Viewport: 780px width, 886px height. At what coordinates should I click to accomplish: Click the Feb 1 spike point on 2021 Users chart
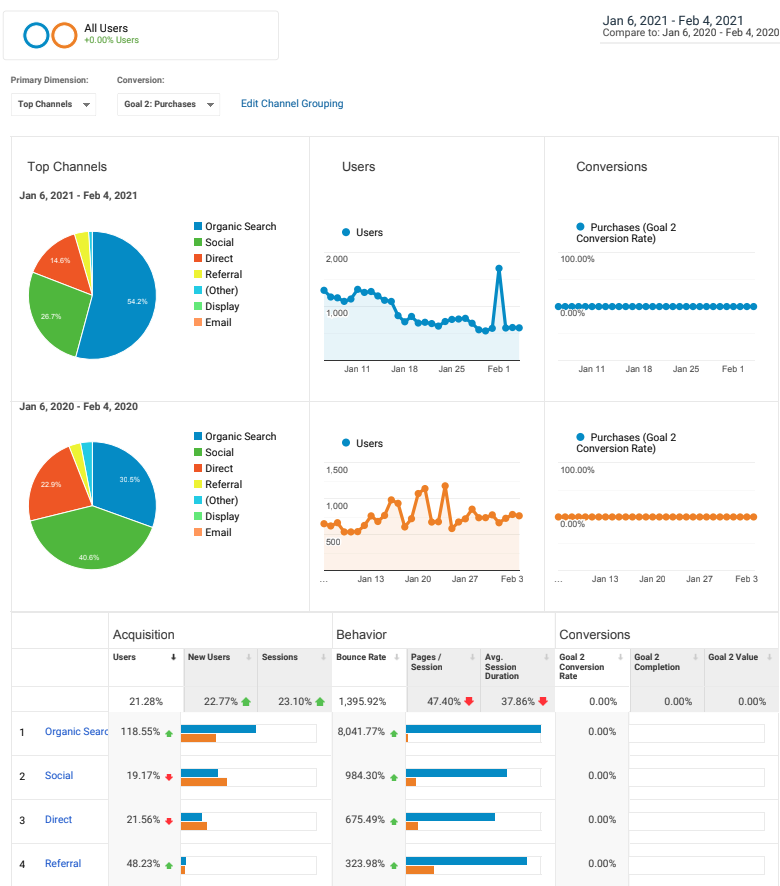498,268
